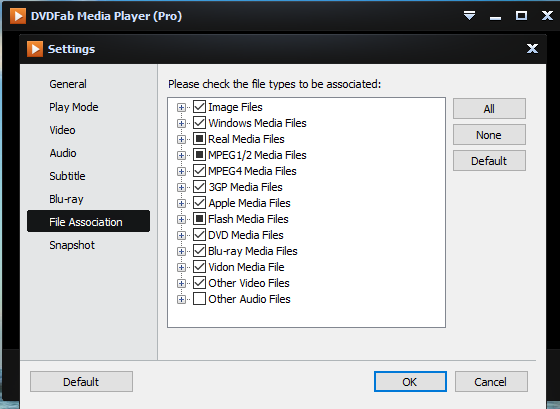
Task: Confirm settings with the OK button
Action: (410, 381)
